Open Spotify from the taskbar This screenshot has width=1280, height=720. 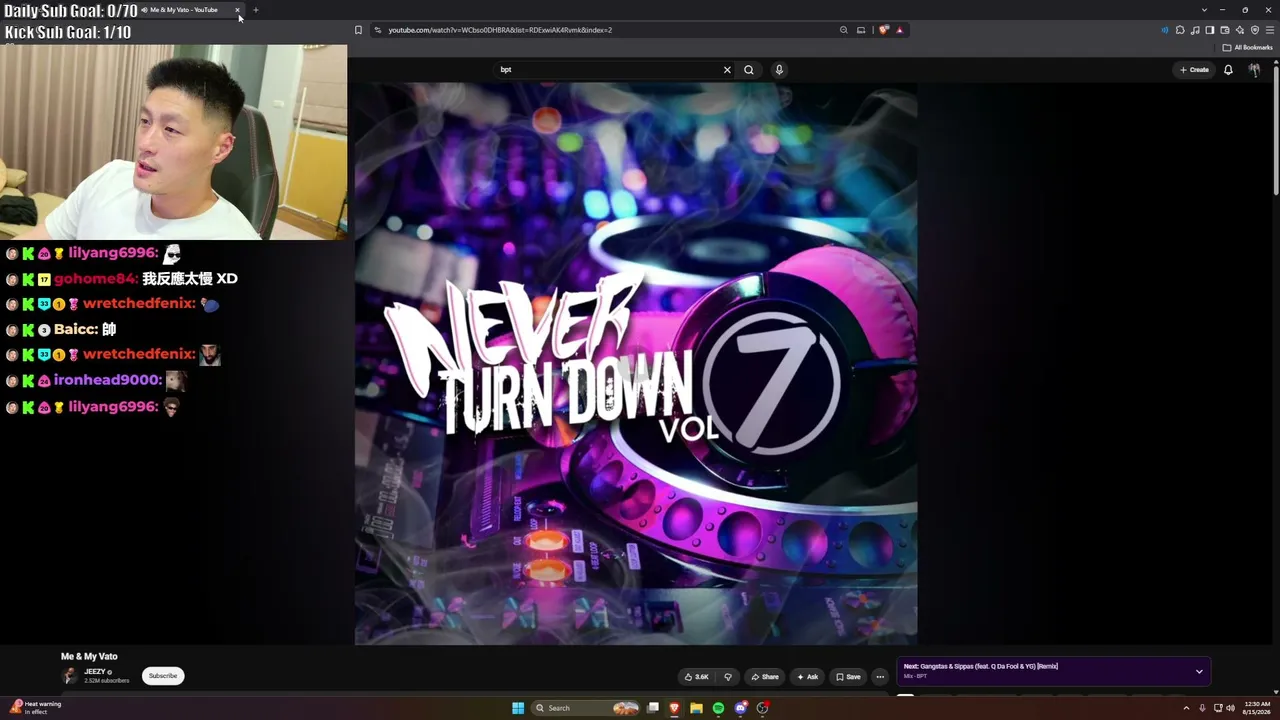point(718,708)
